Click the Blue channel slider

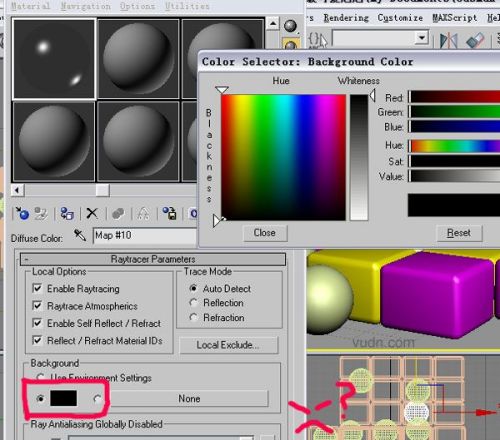click(x=455, y=127)
